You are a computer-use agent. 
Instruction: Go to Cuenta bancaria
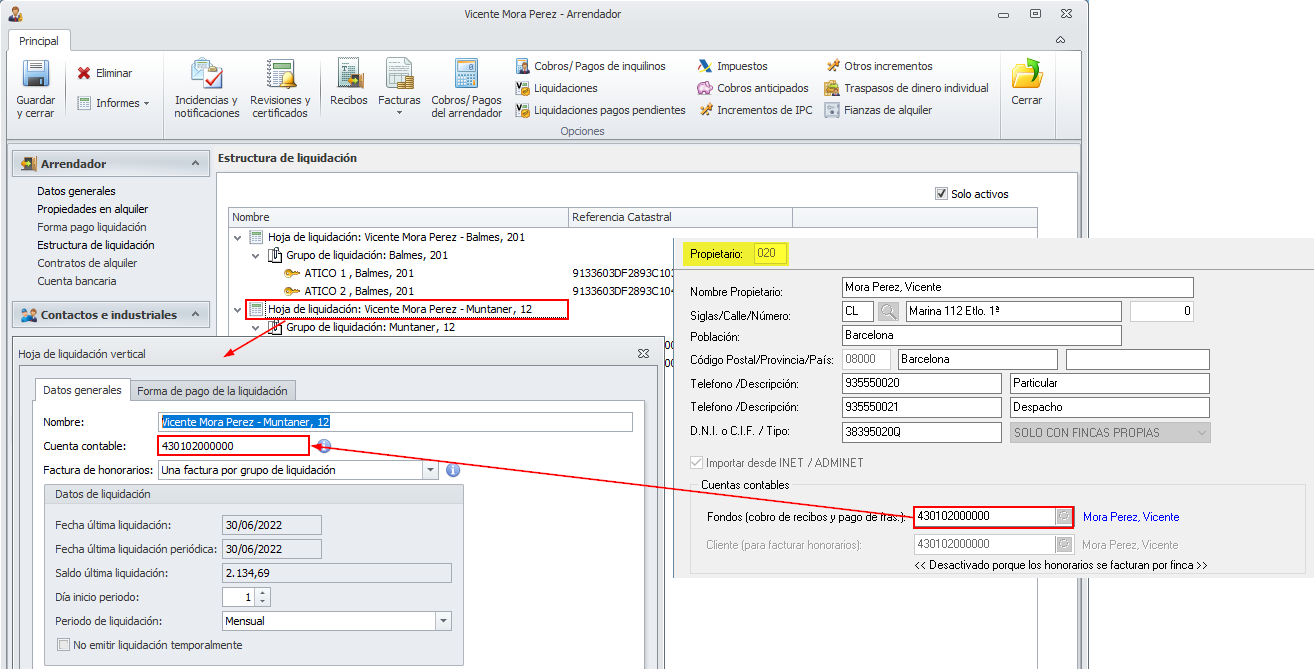pos(77,281)
